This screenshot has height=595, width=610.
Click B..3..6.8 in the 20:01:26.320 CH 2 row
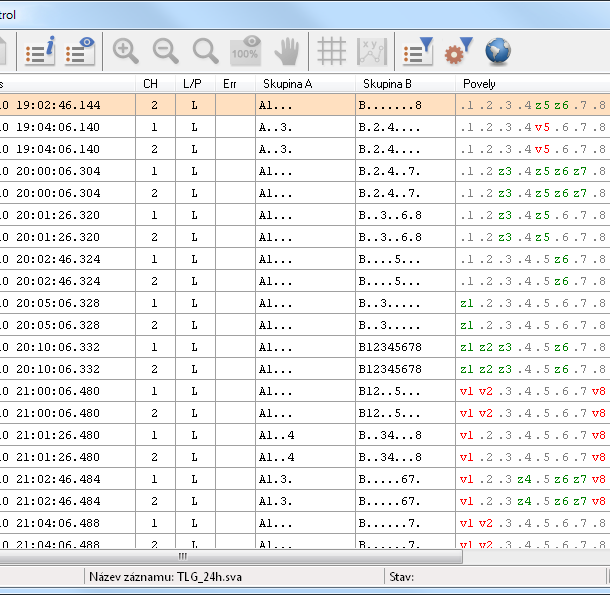390,237
